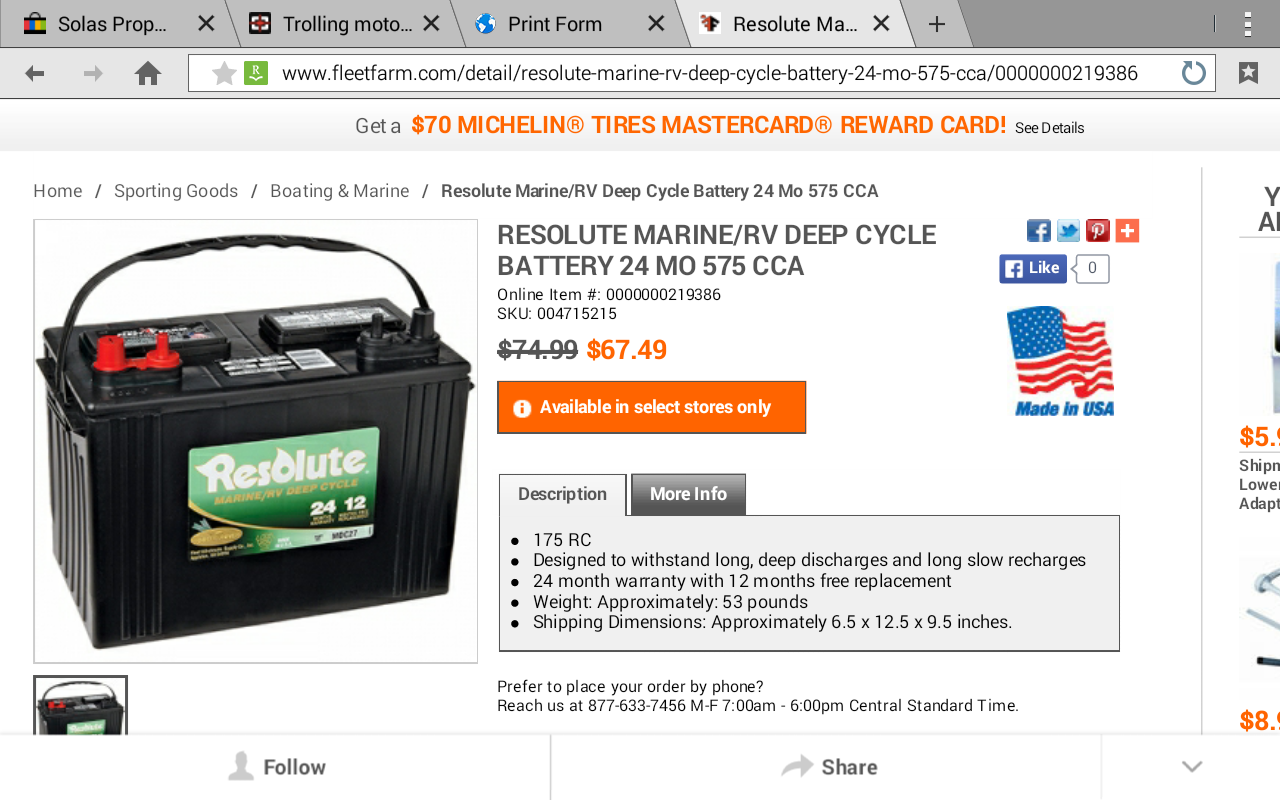
Task: Close the Print Form tab
Action: (656, 24)
